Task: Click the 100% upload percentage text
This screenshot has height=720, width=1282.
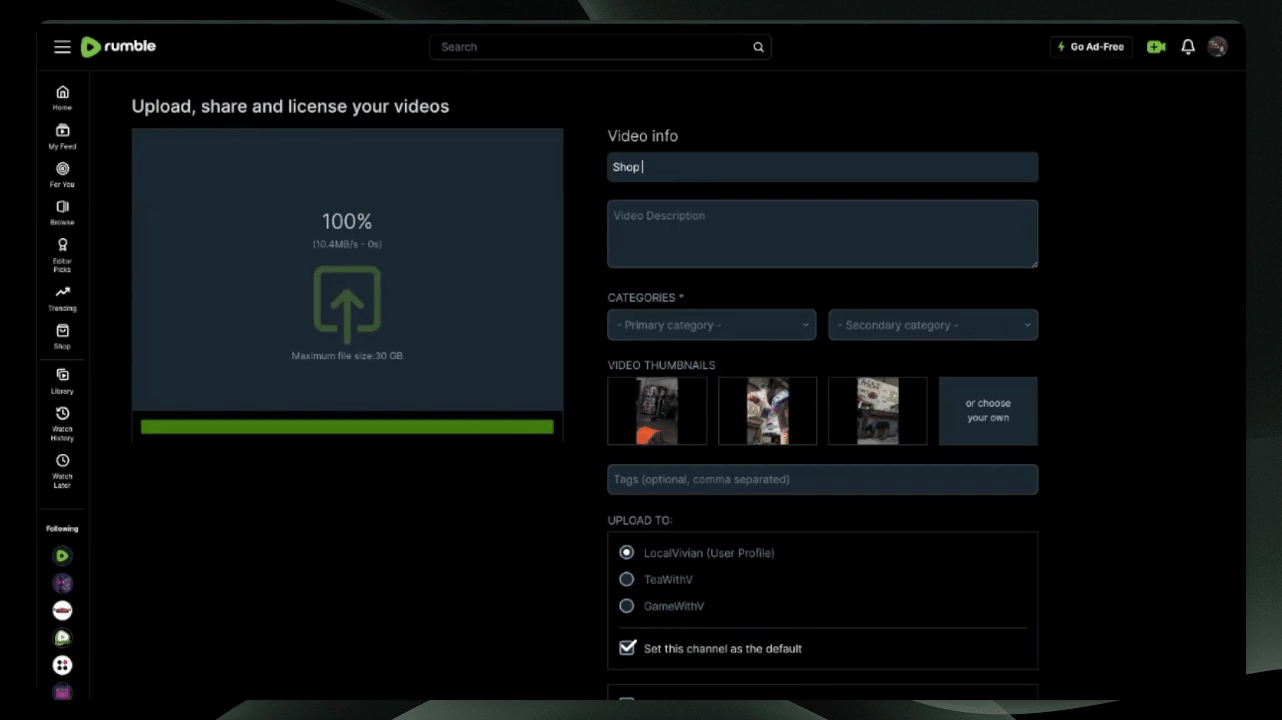Action: click(347, 221)
